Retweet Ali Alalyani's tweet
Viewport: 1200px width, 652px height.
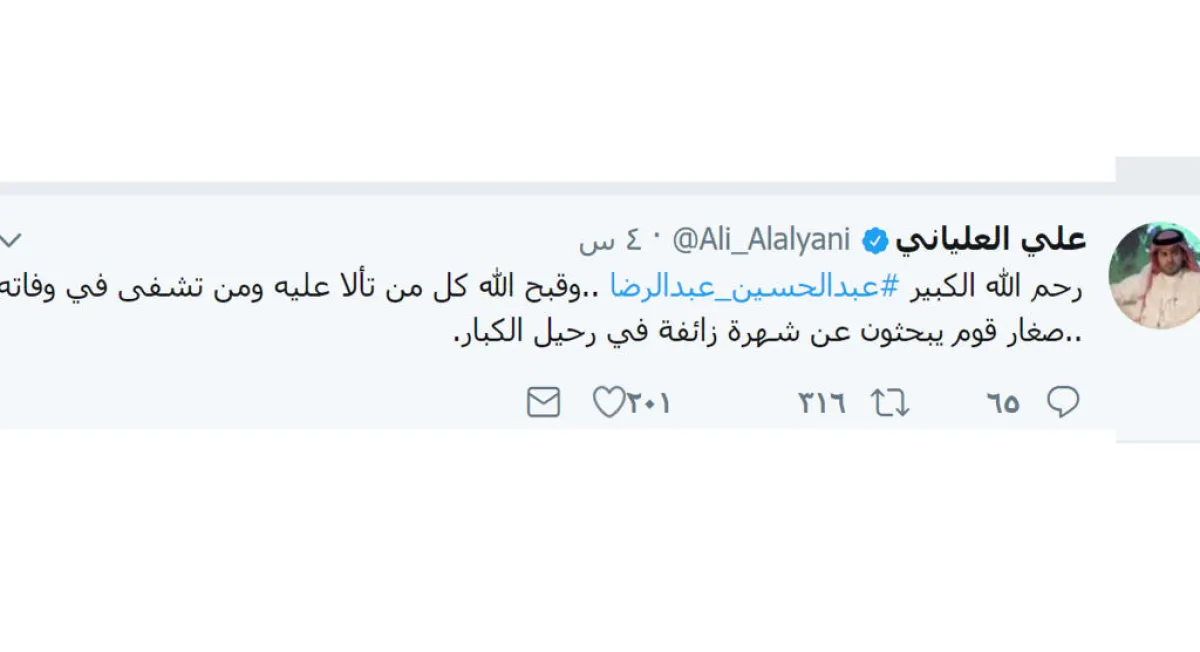(889, 402)
